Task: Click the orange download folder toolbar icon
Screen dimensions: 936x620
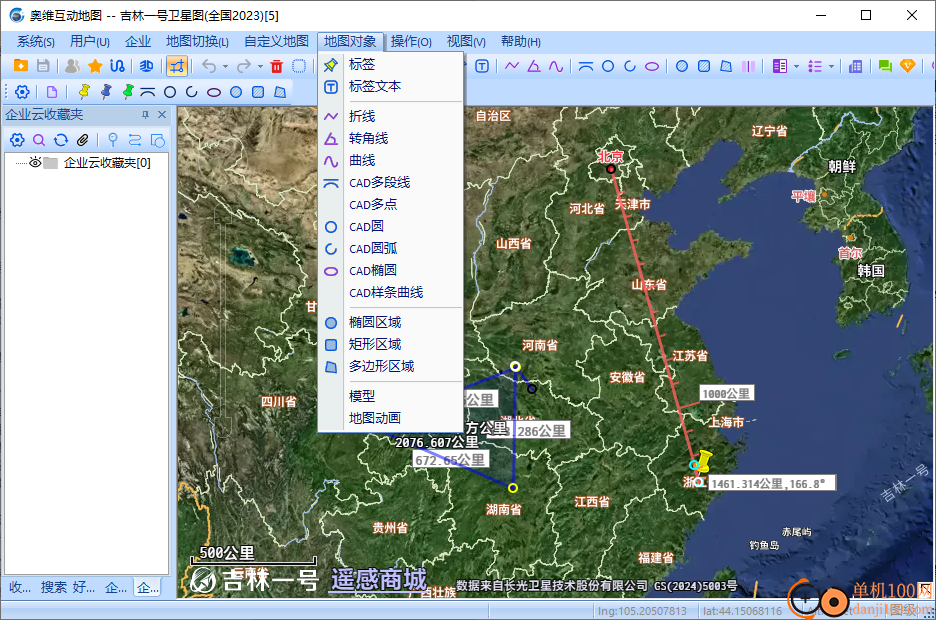Action: [21, 66]
